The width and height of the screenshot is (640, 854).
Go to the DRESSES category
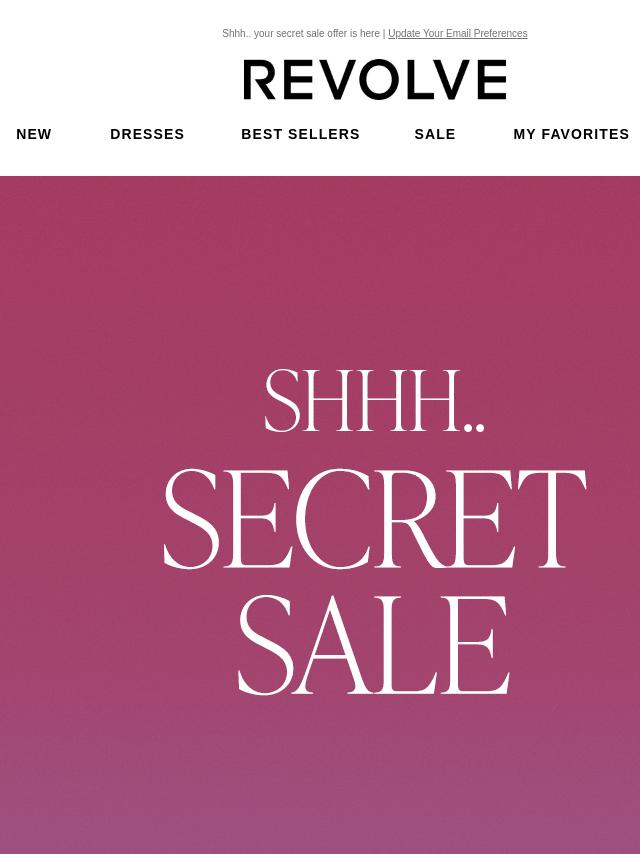tap(147, 134)
